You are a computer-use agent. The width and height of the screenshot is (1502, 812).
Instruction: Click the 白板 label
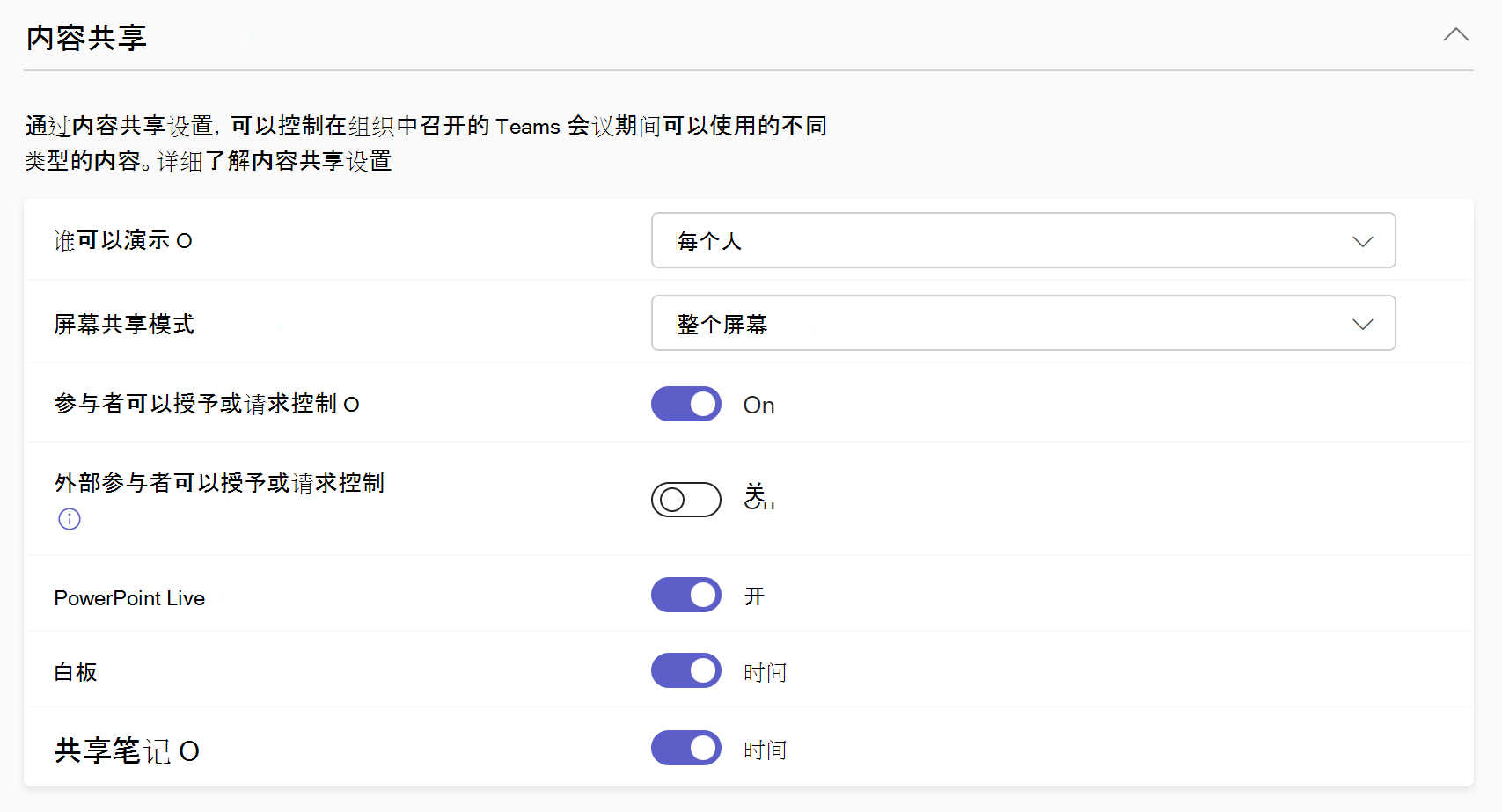click(76, 672)
